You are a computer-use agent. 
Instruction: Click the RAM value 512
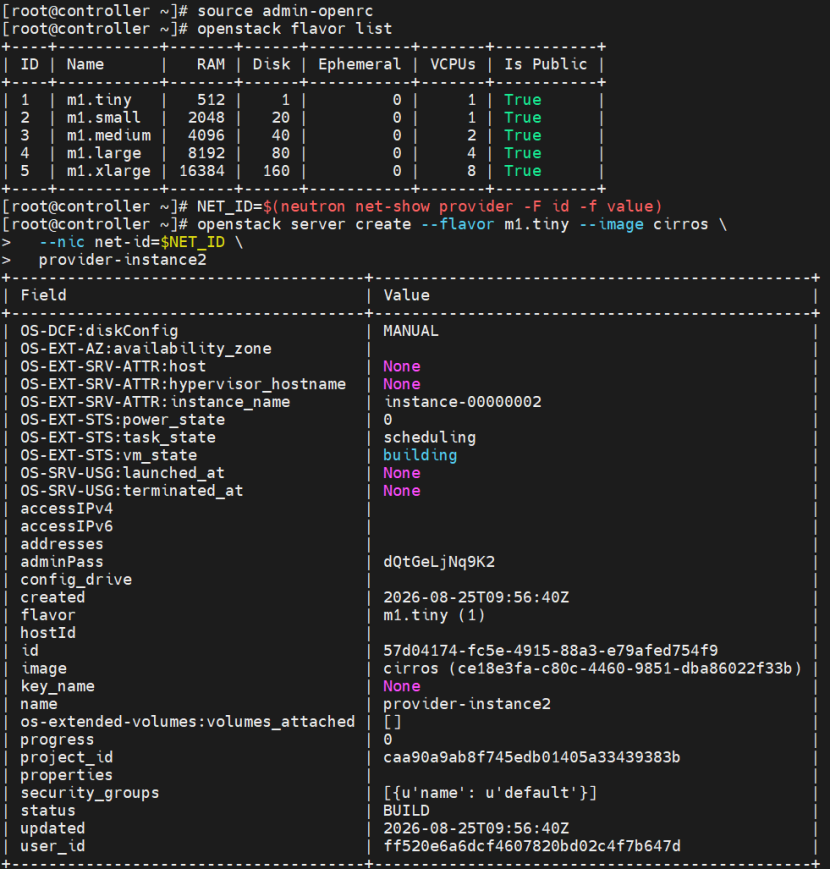click(x=211, y=100)
